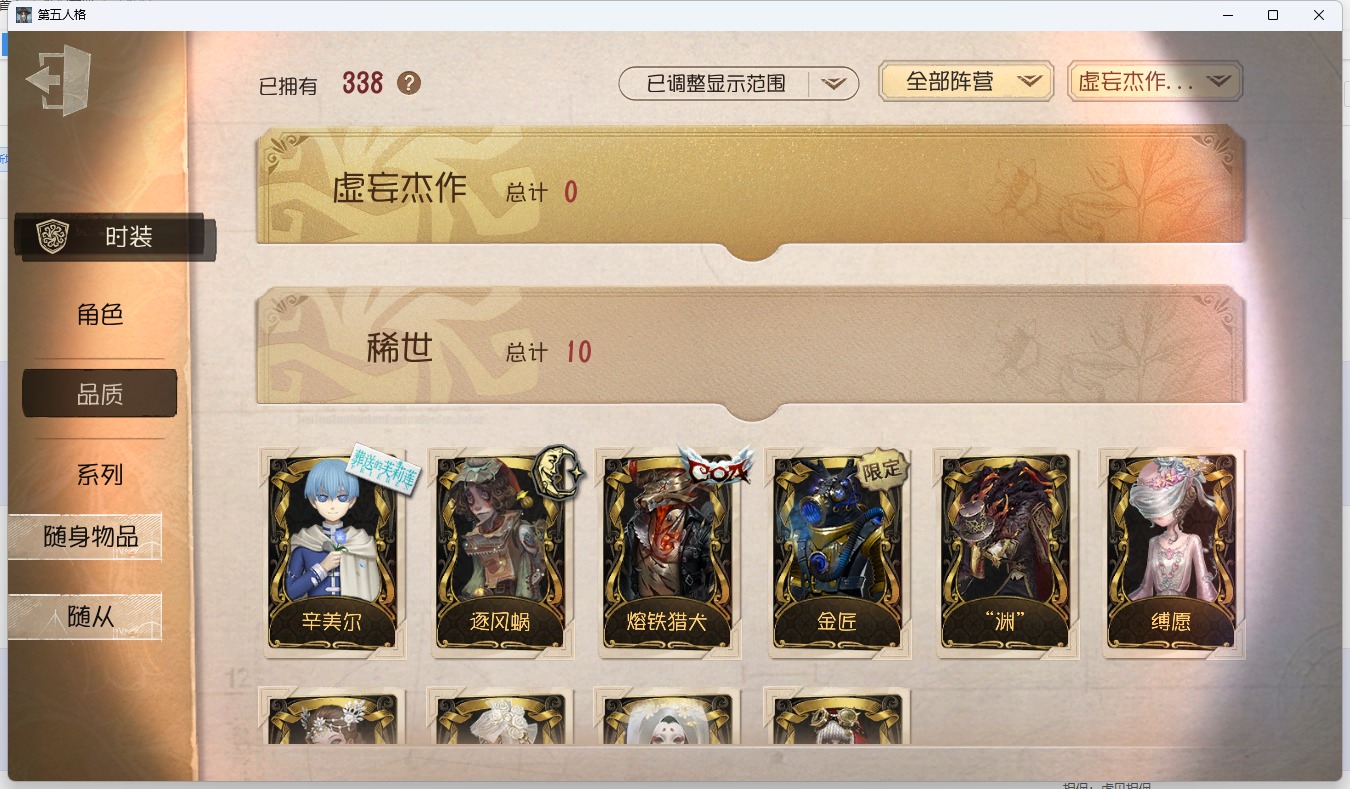Click the sticker tag on 辛美尔 card
Screen dimensions: 1350x789
pos(384,467)
